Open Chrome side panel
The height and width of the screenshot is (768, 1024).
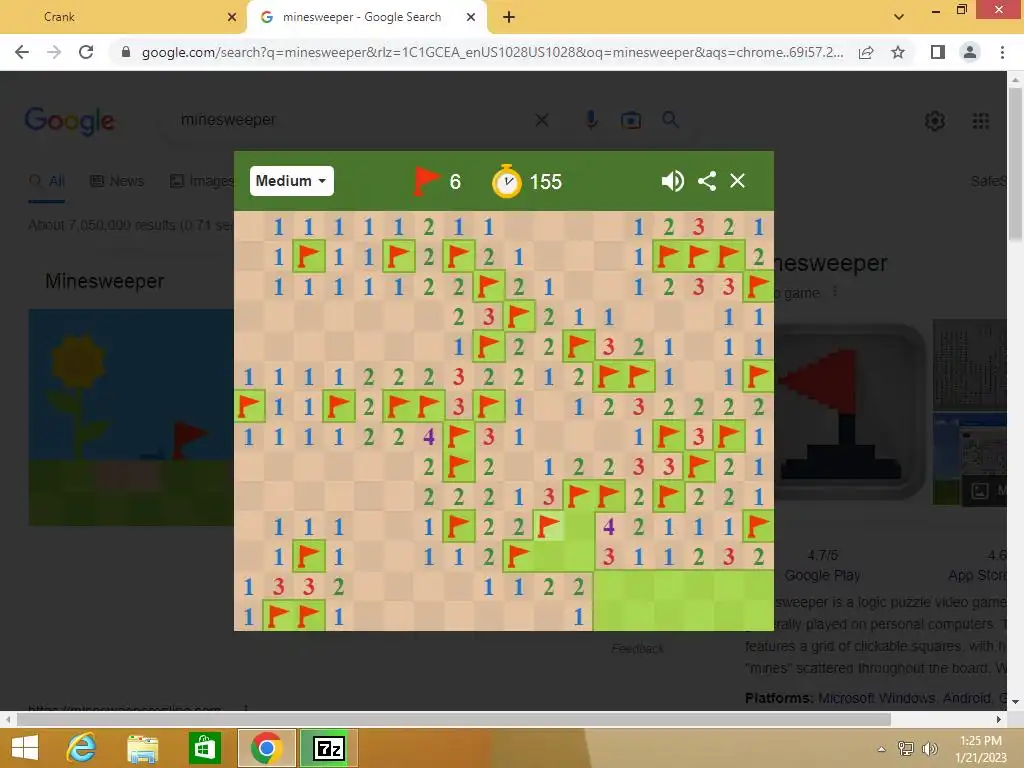coord(938,52)
